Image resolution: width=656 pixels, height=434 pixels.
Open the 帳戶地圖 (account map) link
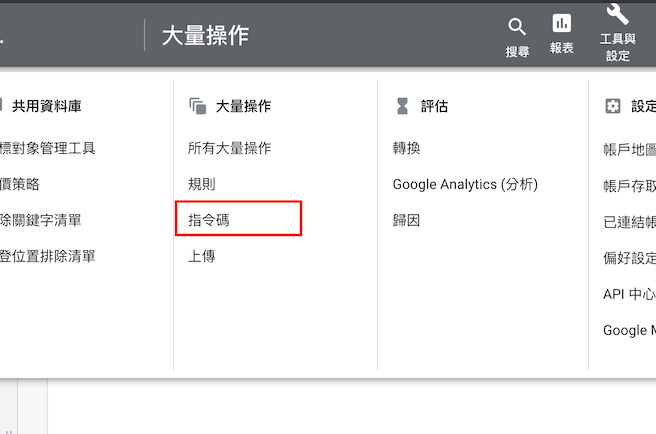629,149
